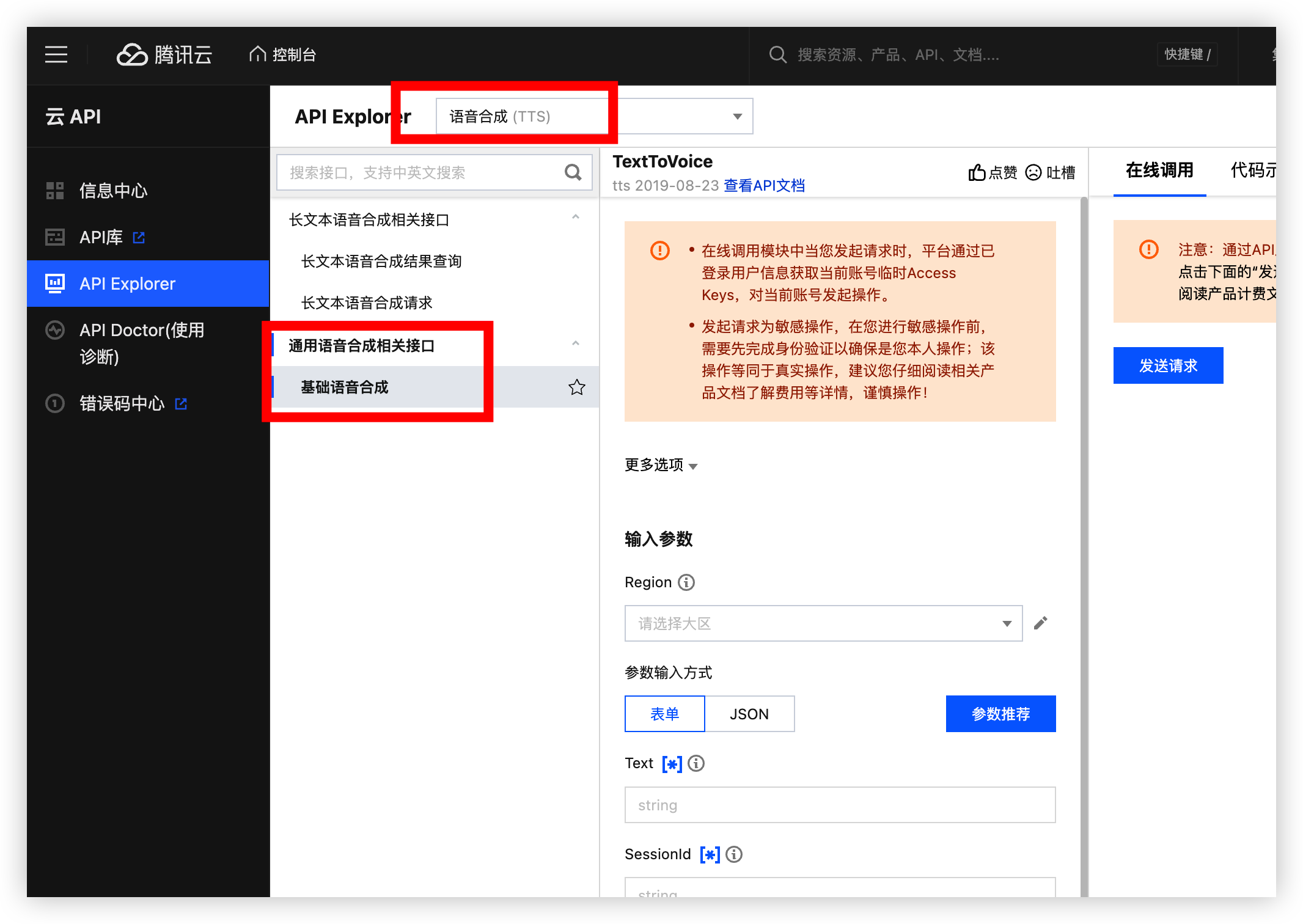Click the interface search magnifier icon
This screenshot has height=924, width=1303.
(573, 172)
